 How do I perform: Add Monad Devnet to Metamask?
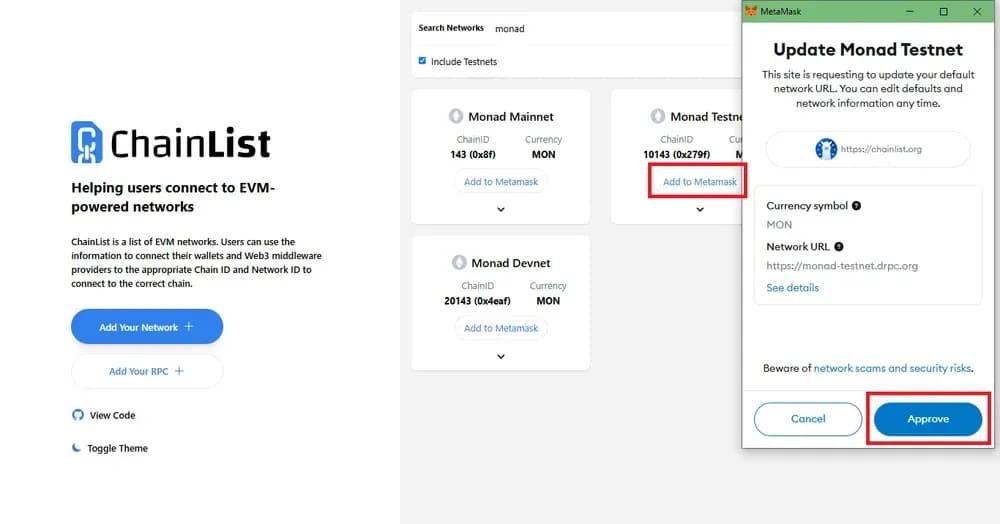coord(501,328)
